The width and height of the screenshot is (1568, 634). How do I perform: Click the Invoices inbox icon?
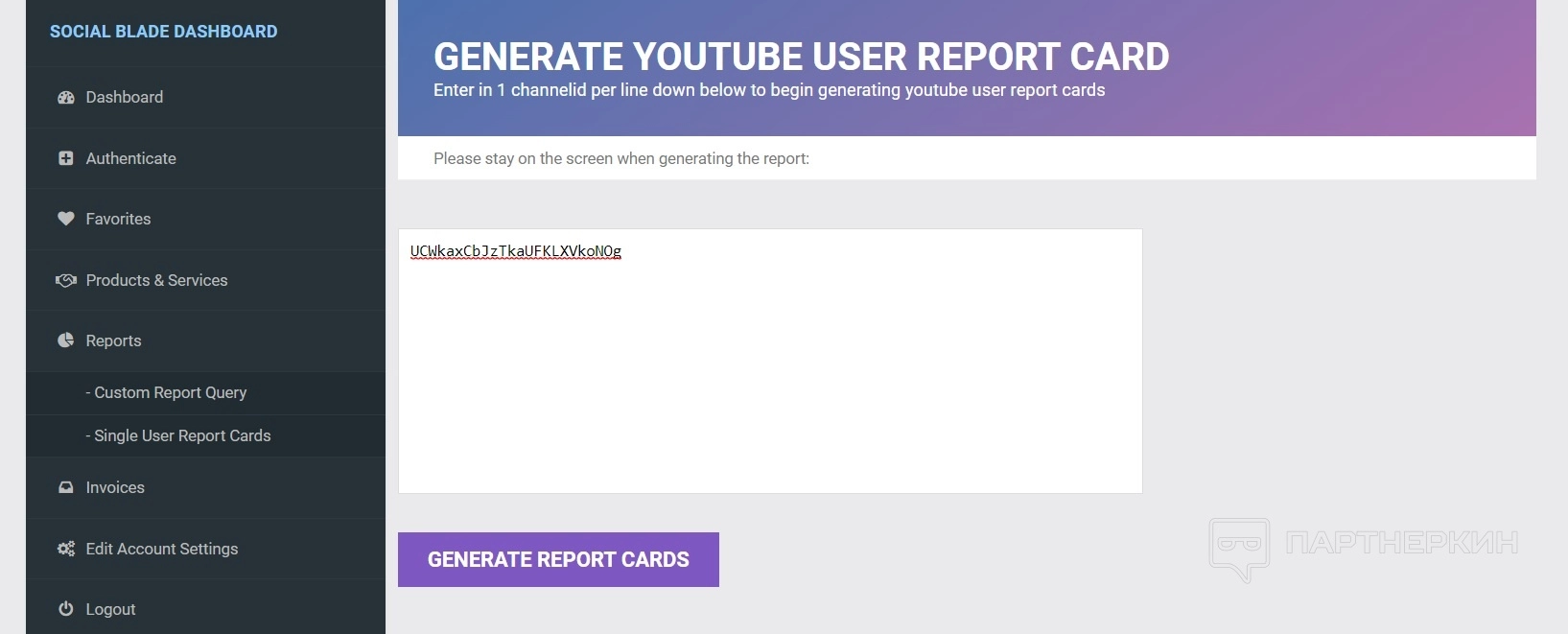66,487
